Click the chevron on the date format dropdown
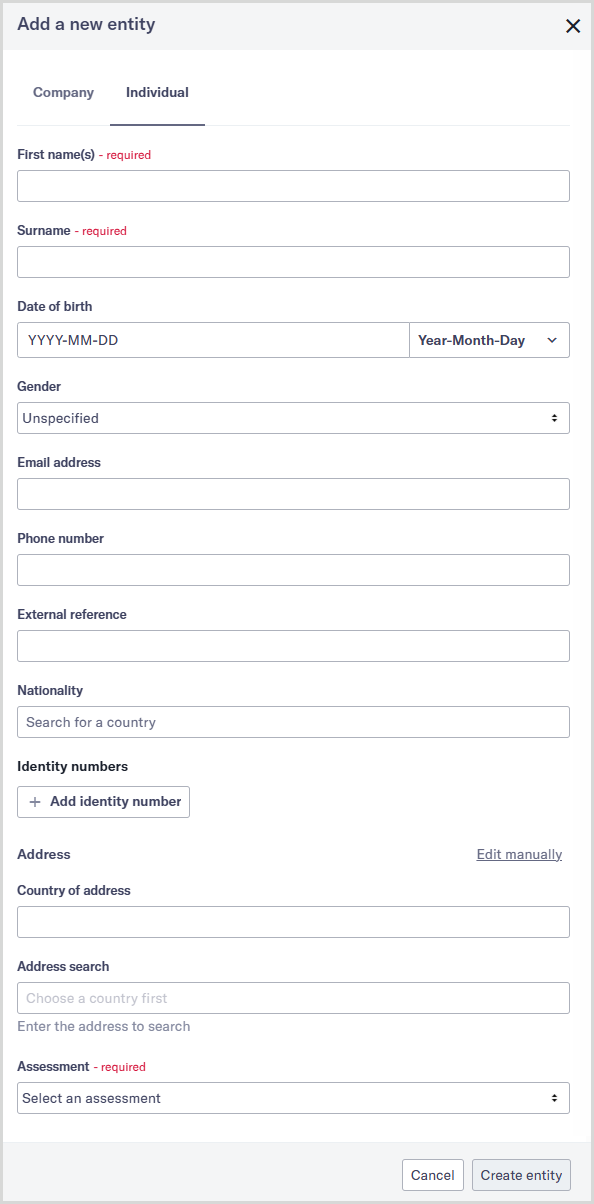This screenshot has width=594, height=1204. pyautogui.click(x=551, y=340)
